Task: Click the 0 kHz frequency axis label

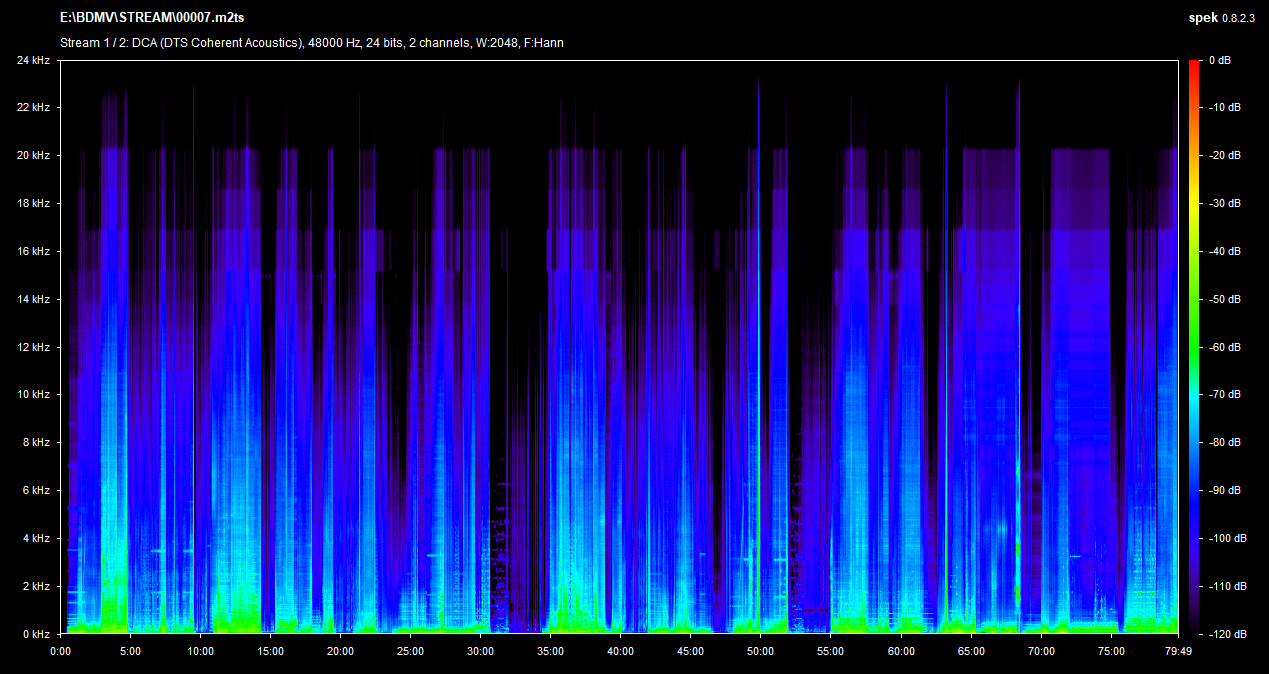Action: [x=36, y=634]
